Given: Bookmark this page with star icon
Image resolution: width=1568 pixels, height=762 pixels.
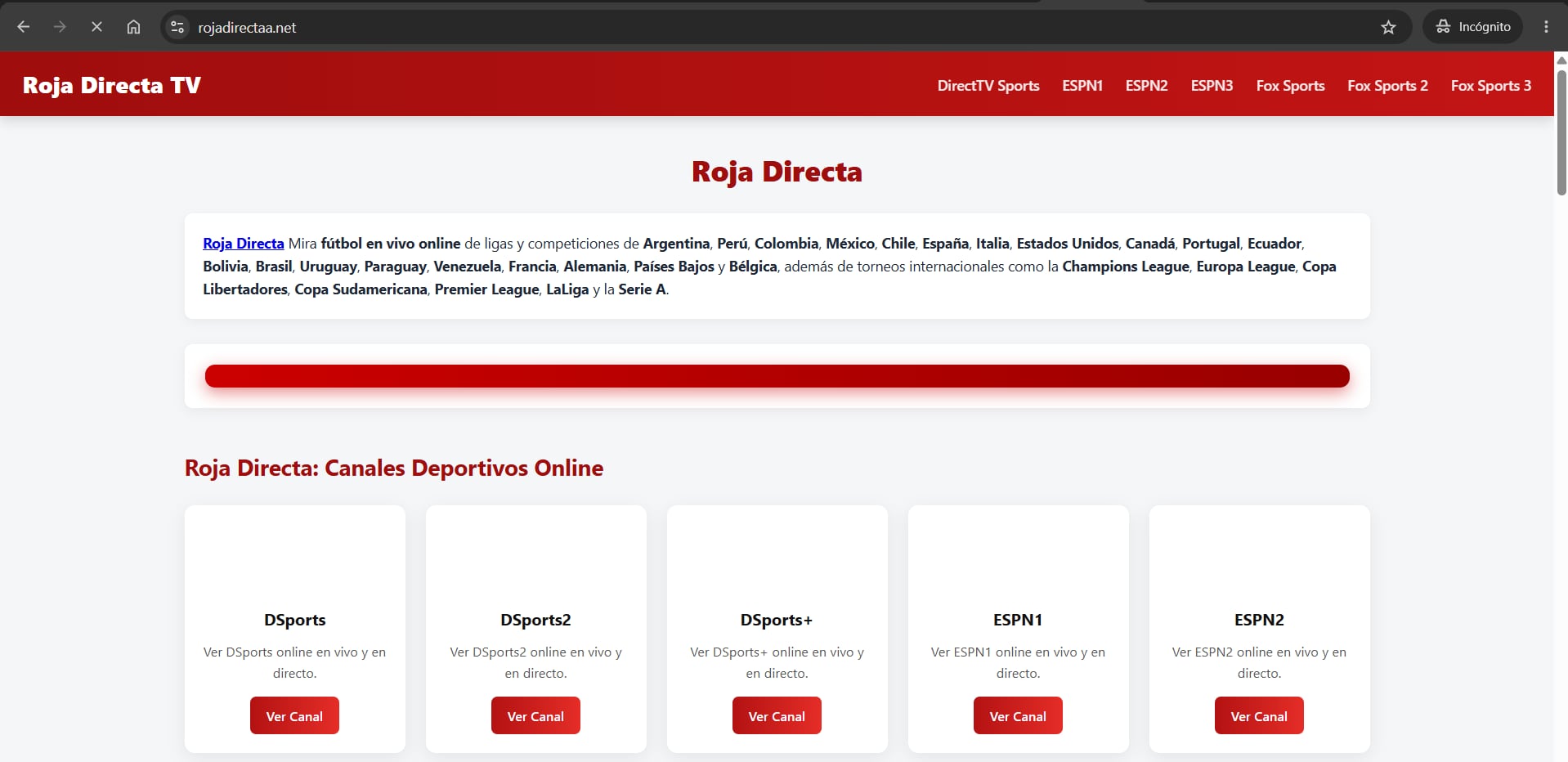Looking at the screenshot, I should (x=1388, y=27).
